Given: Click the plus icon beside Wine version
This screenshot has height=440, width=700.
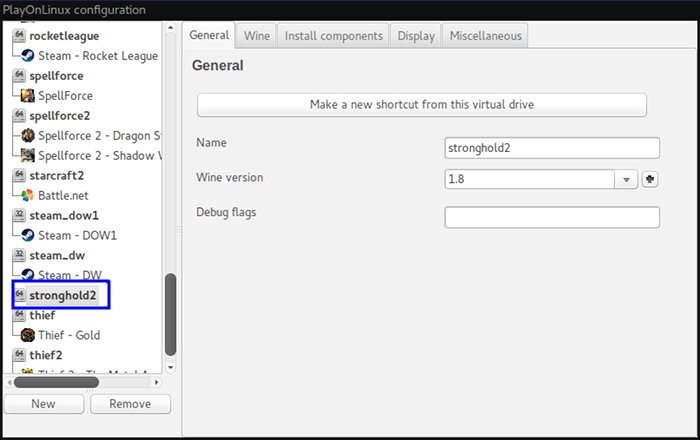Looking at the screenshot, I should click(x=650, y=179).
